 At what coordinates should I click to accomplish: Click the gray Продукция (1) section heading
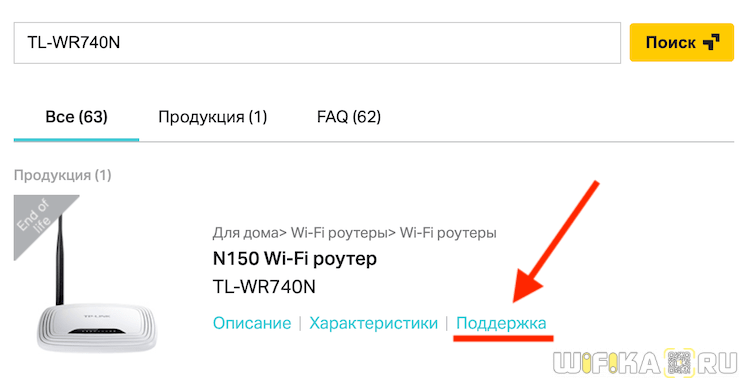63,175
